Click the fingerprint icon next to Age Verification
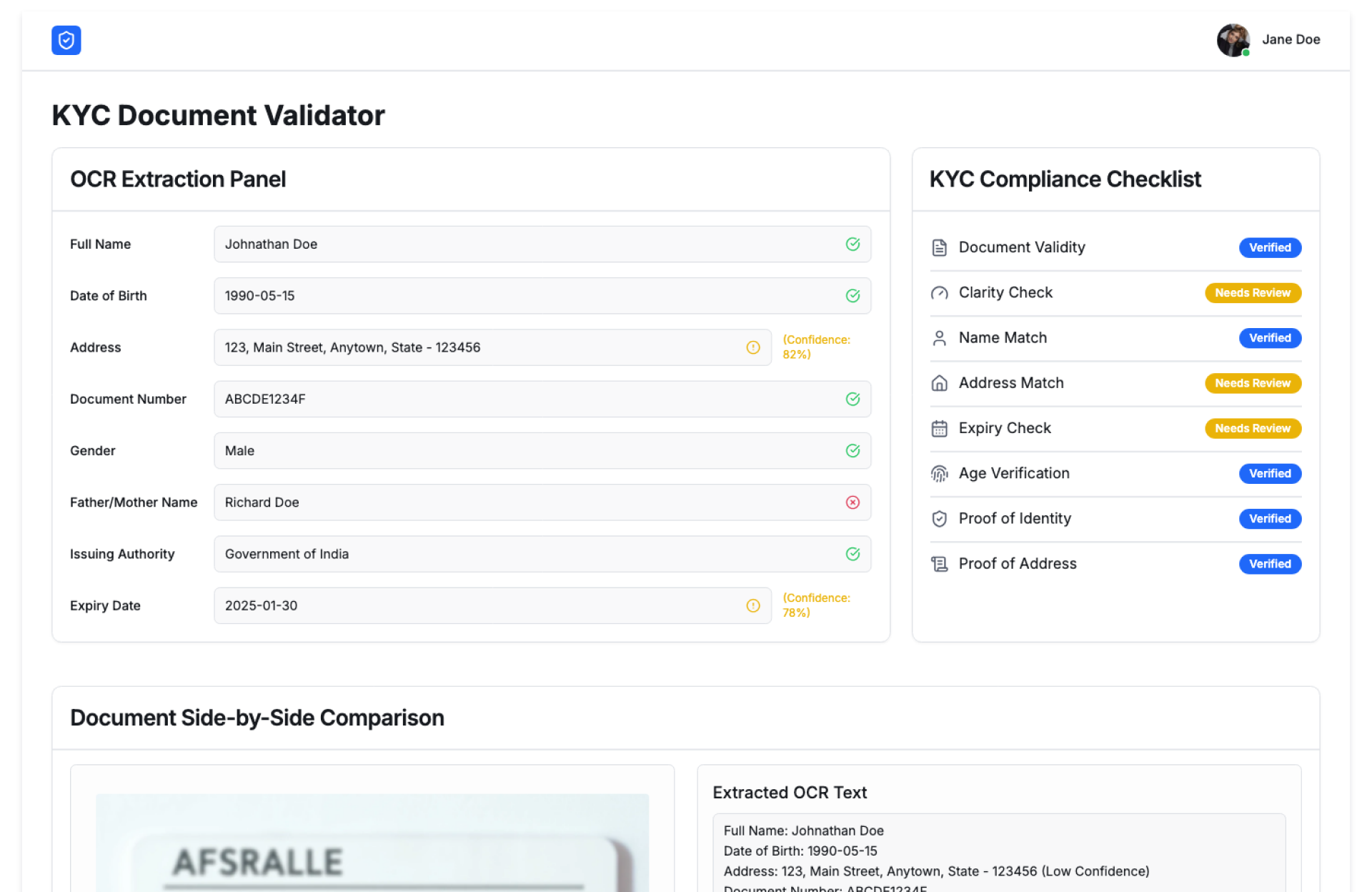Screen dimensions: 1372x892 tap(939, 473)
